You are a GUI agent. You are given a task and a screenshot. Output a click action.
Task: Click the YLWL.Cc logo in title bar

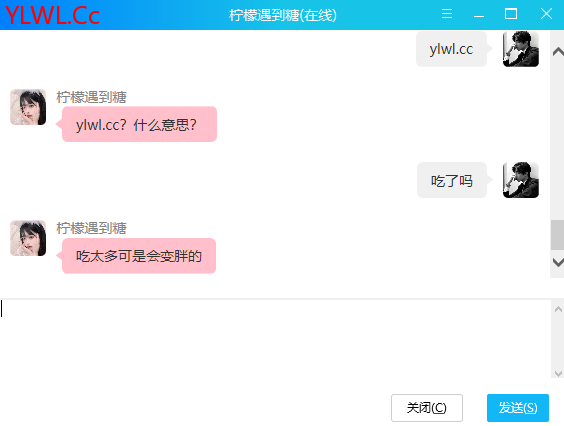52,15
